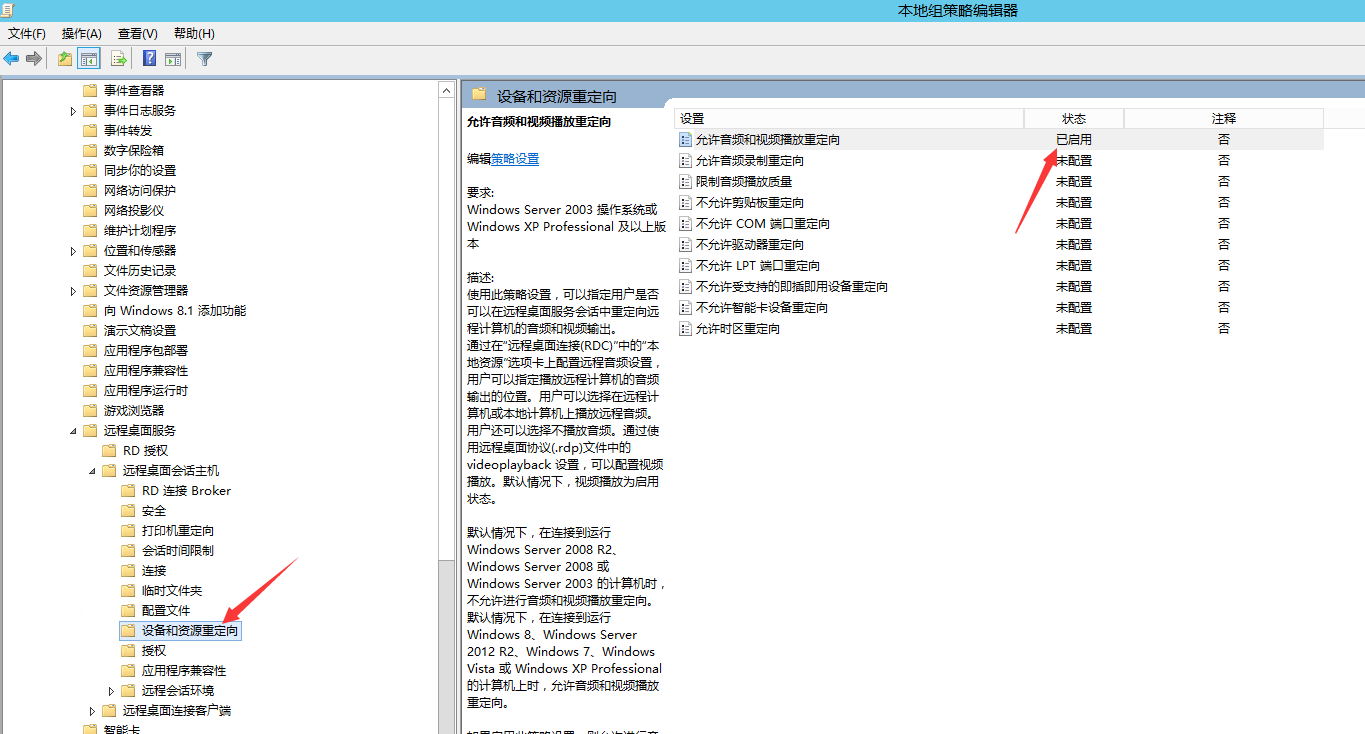Open Help via blue question mark icon
The image size is (1365, 734).
click(149, 59)
